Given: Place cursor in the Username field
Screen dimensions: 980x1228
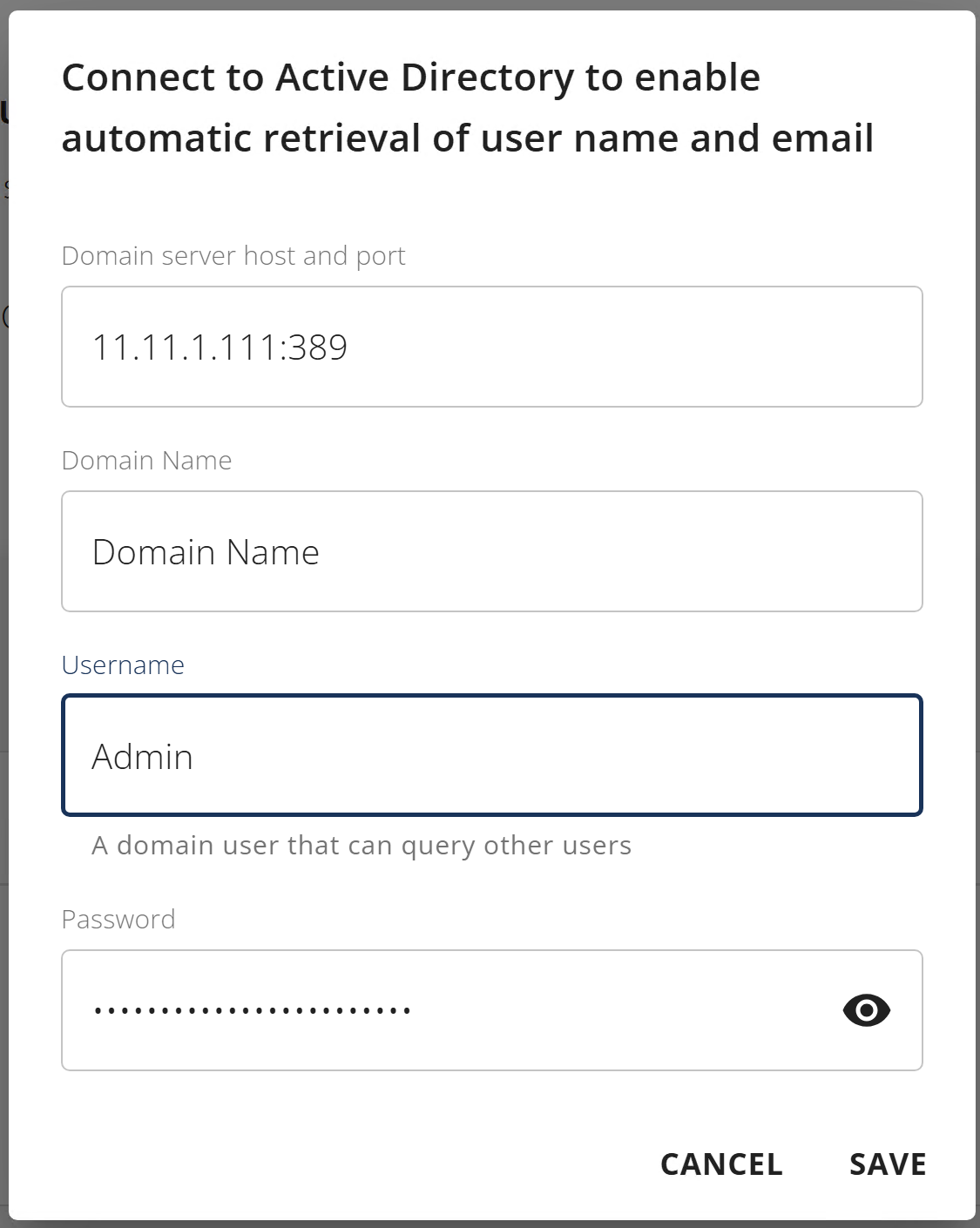Looking at the screenshot, I should pyautogui.click(x=492, y=755).
